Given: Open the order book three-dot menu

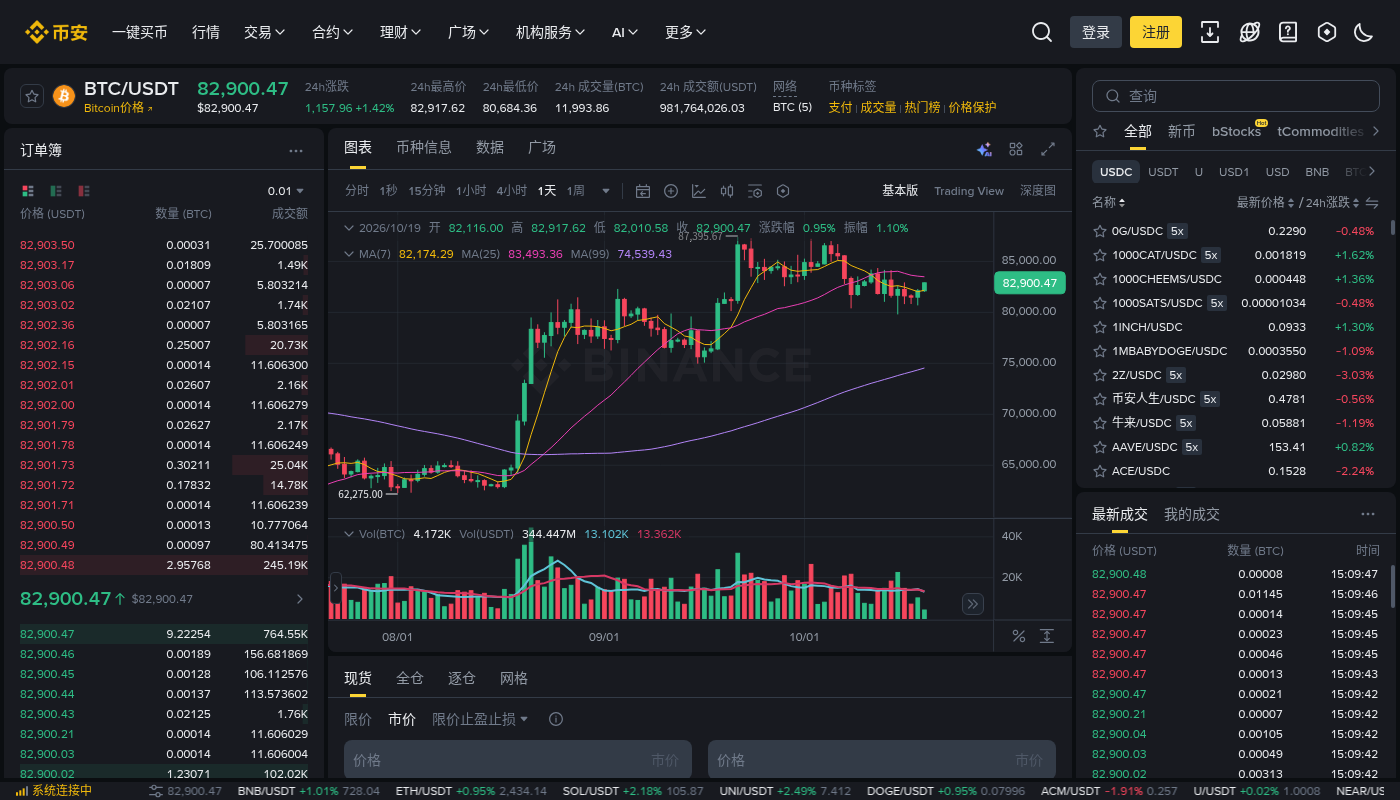Looking at the screenshot, I should pos(296,151).
